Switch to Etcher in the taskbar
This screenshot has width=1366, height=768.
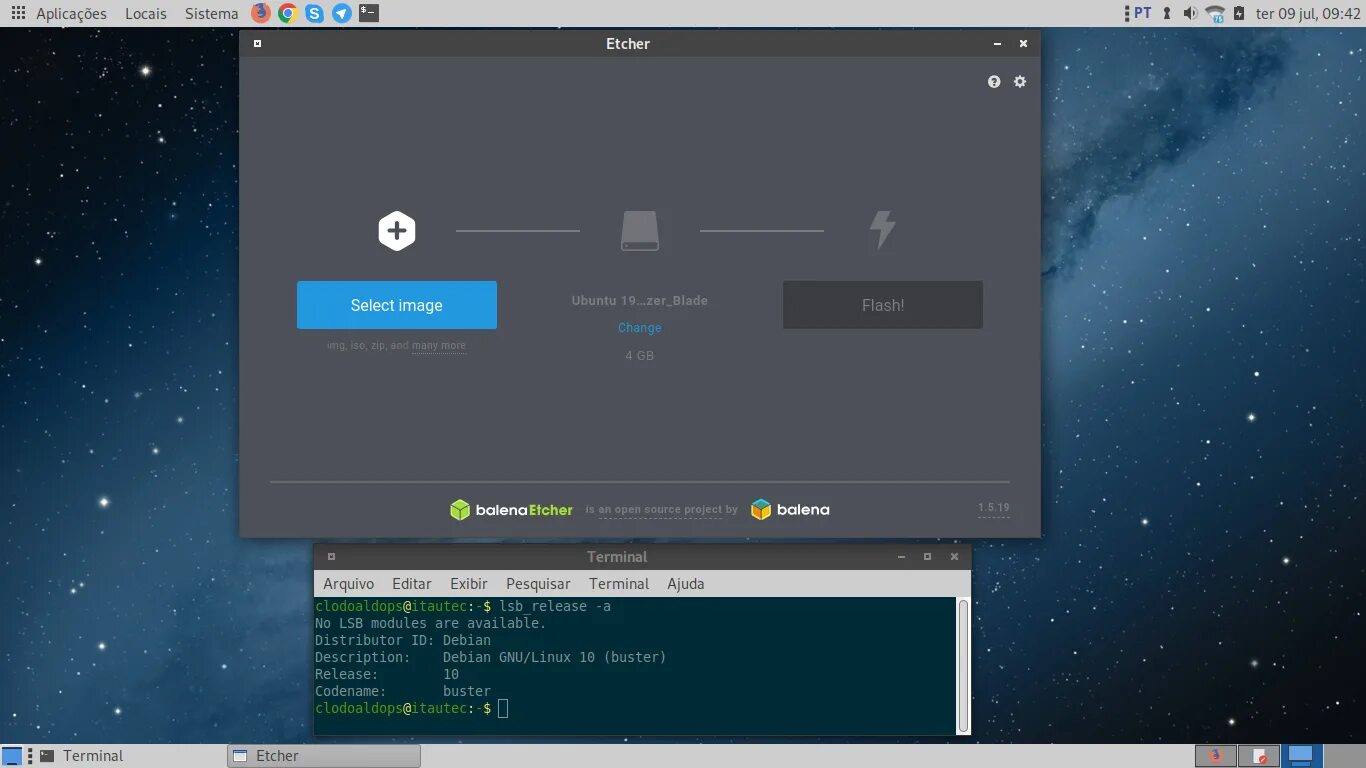(324, 756)
